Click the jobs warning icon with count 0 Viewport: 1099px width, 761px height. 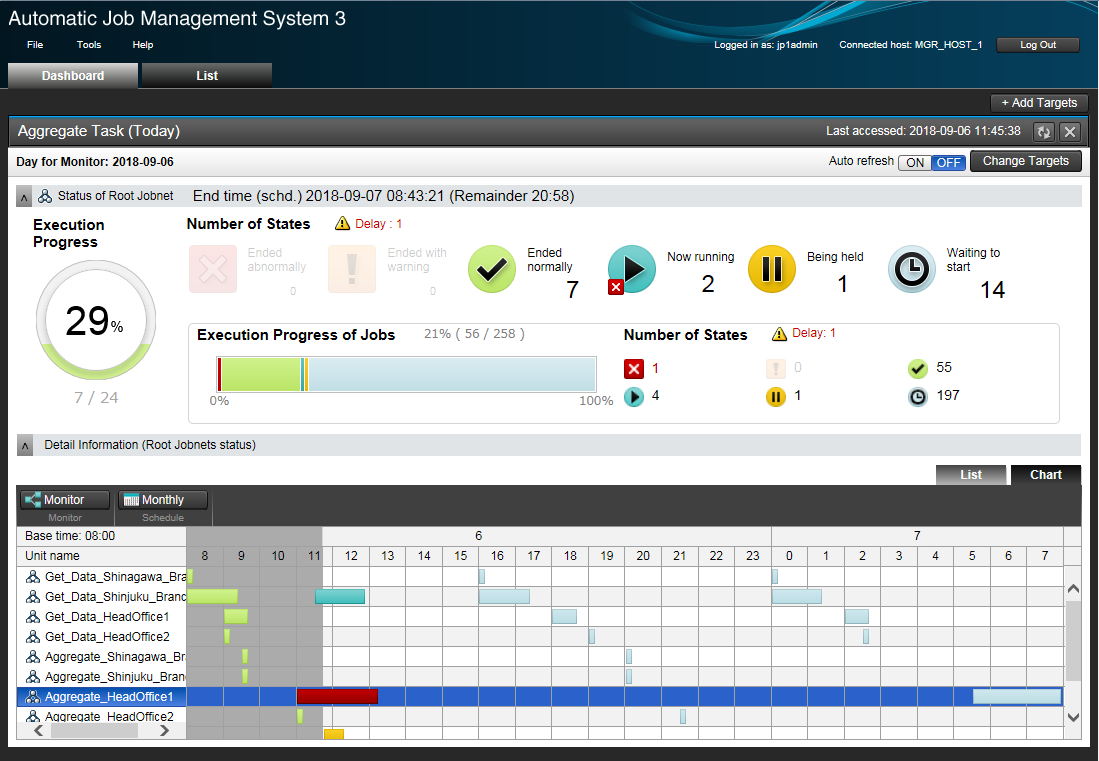pos(775,369)
